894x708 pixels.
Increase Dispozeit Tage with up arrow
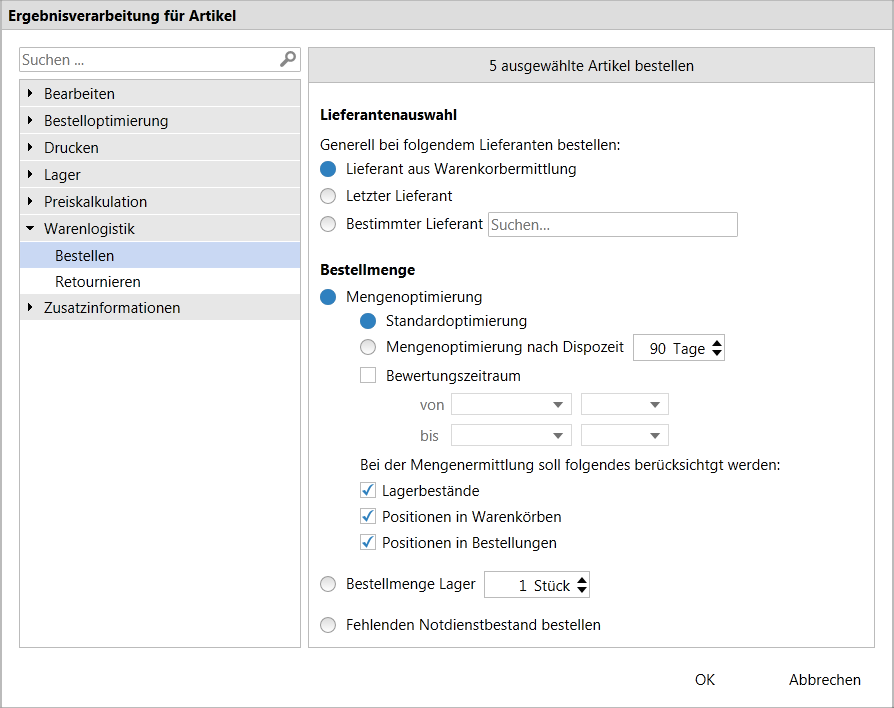(x=717, y=342)
